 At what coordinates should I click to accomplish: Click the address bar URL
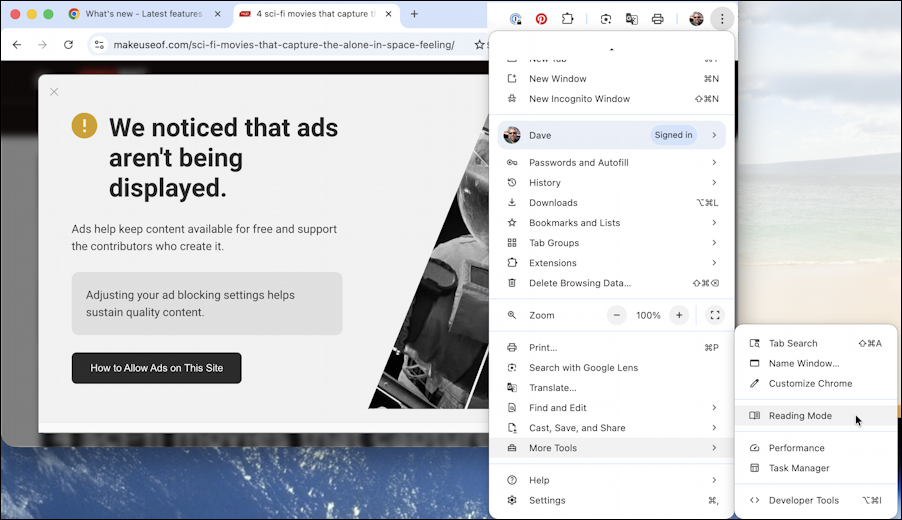click(x=284, y=45)
